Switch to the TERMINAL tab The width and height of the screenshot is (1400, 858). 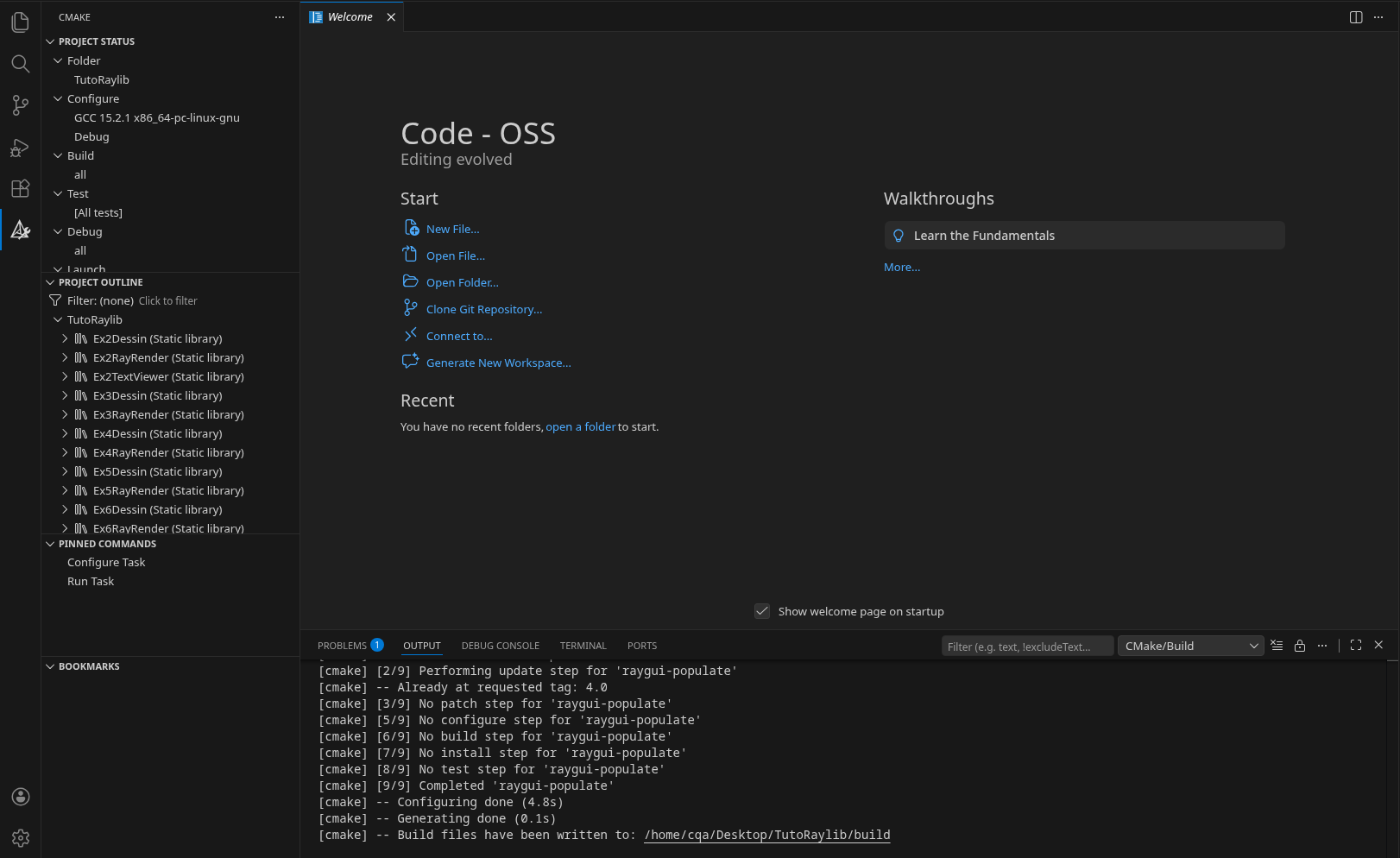[583, 645]
